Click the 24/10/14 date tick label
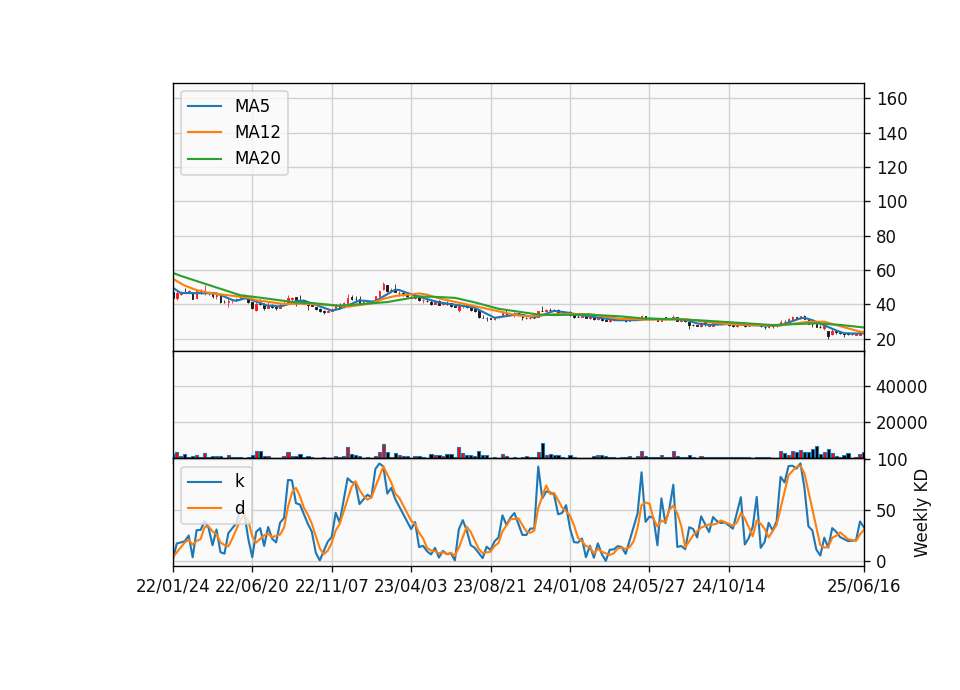Image resolution: width=960 pixels, height=690 pixels. (x=729, y=586)
